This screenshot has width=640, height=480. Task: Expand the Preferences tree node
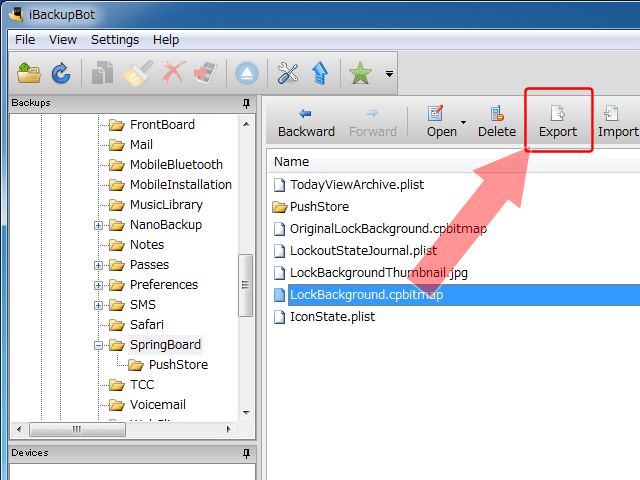pos(98,285)
